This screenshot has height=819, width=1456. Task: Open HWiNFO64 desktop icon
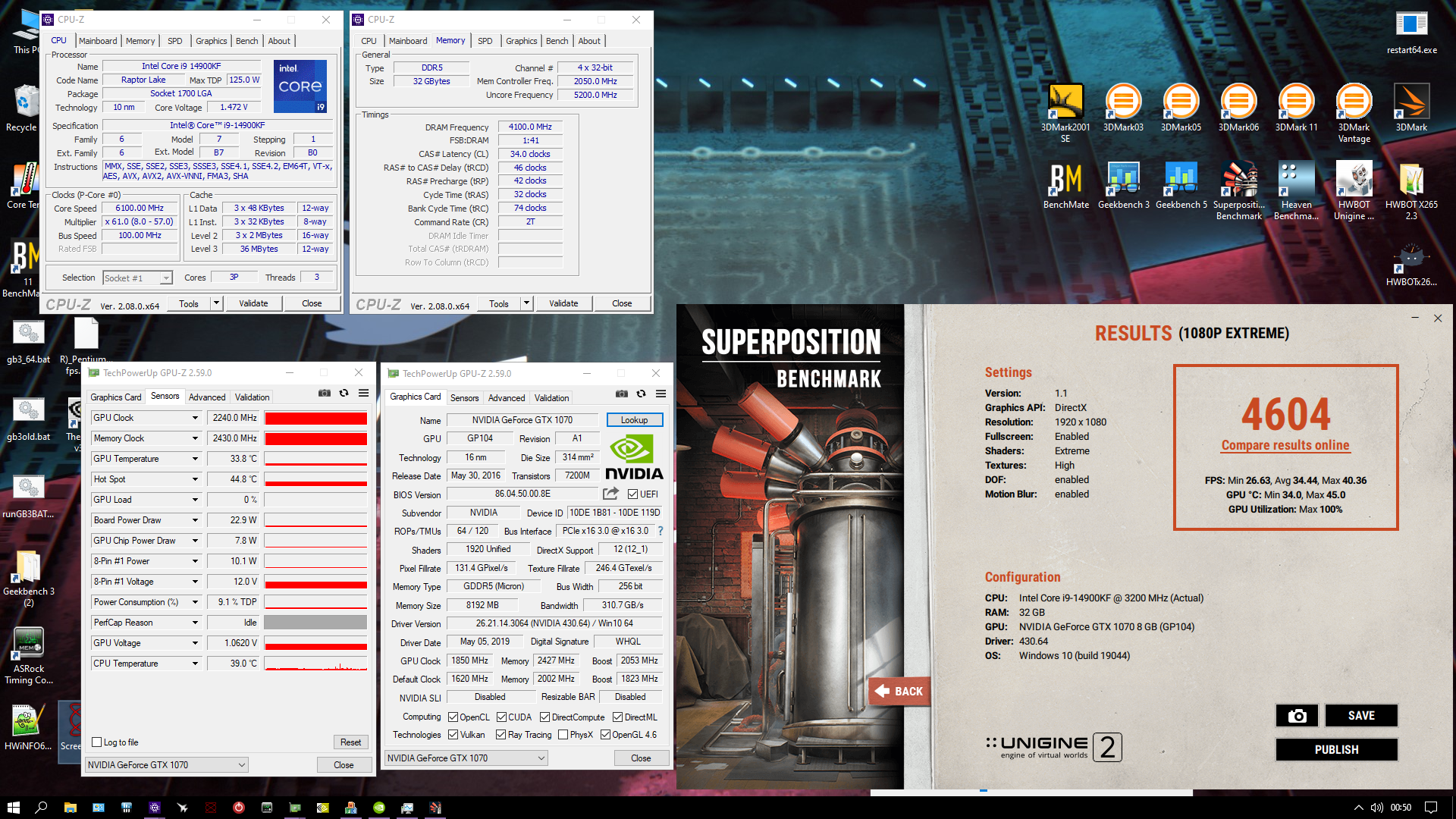pyautogui.click(x=28, y=726)
